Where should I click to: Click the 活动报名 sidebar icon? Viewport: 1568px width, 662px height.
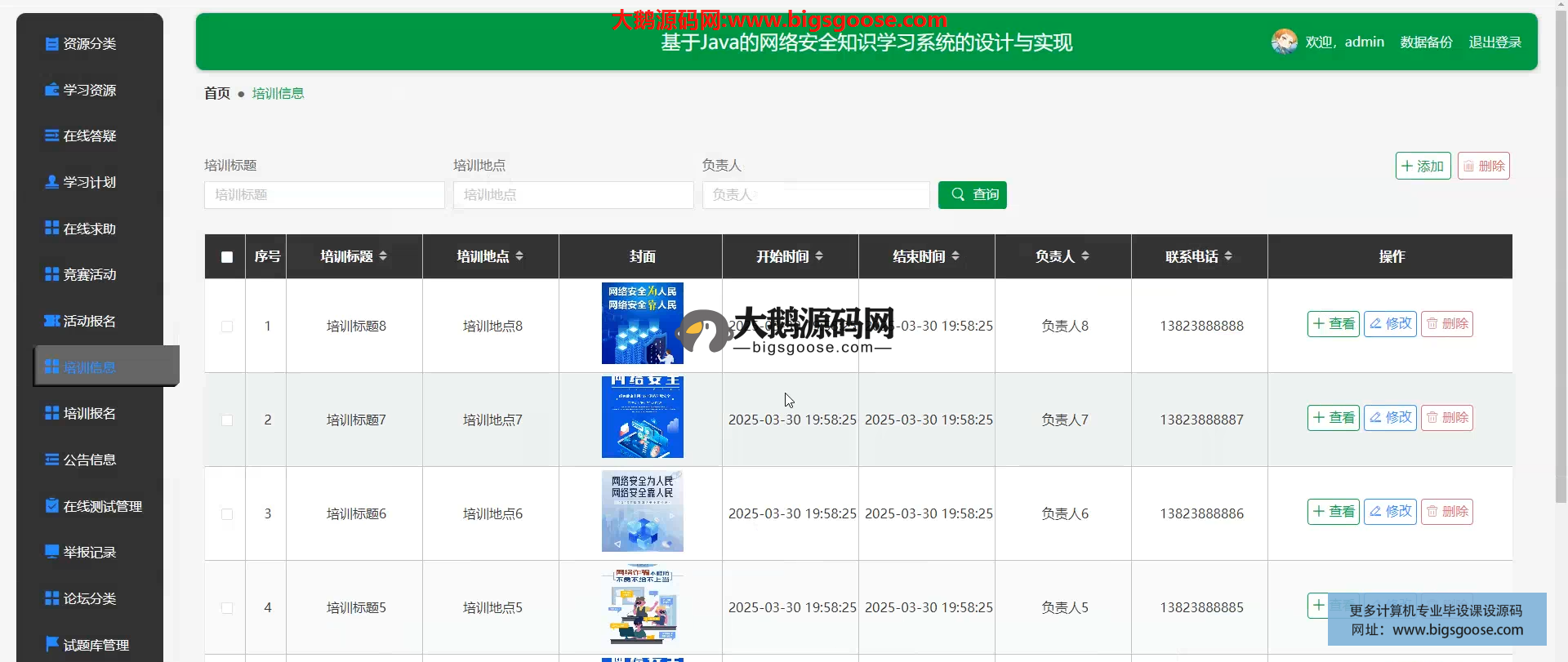51,321
